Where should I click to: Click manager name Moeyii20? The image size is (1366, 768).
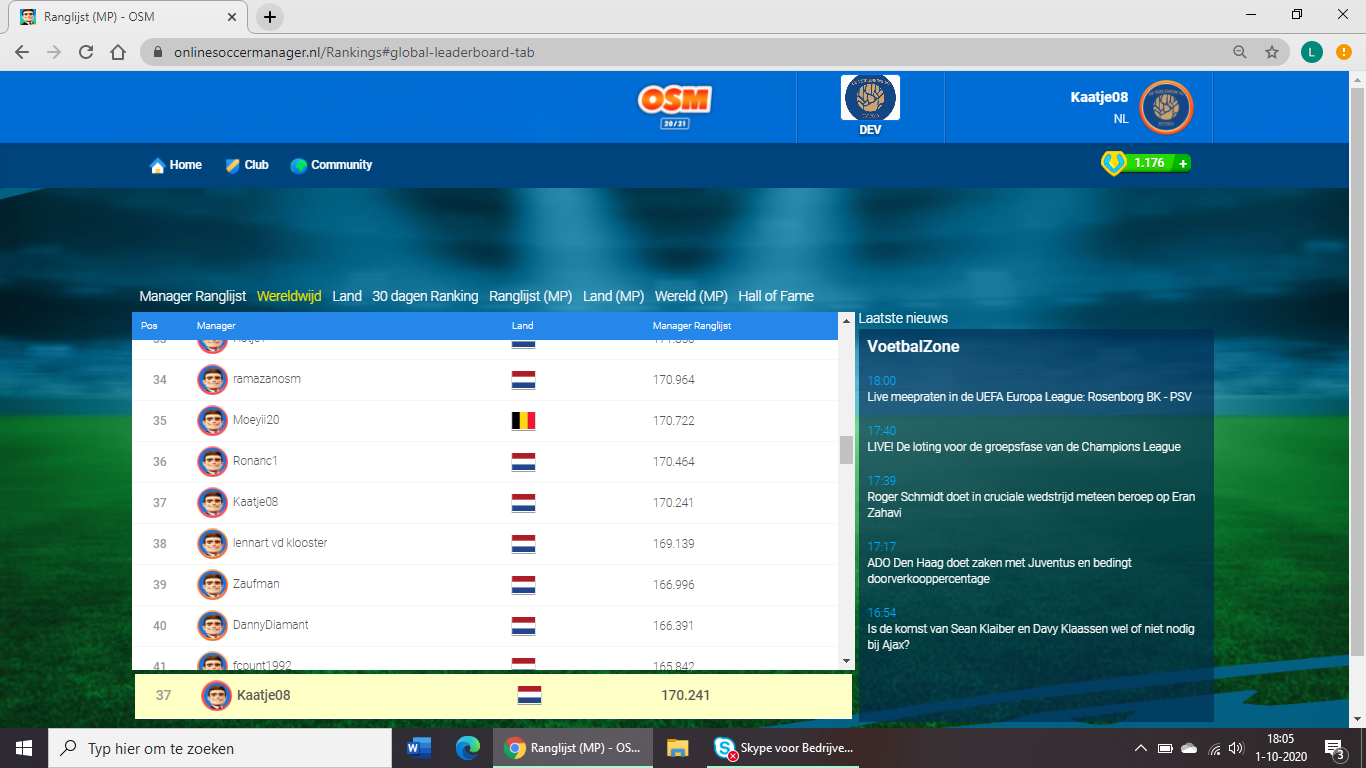256,420
